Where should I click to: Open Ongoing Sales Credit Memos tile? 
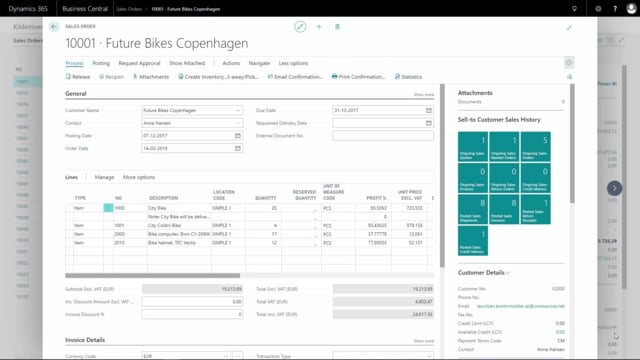tap(536, 178)
